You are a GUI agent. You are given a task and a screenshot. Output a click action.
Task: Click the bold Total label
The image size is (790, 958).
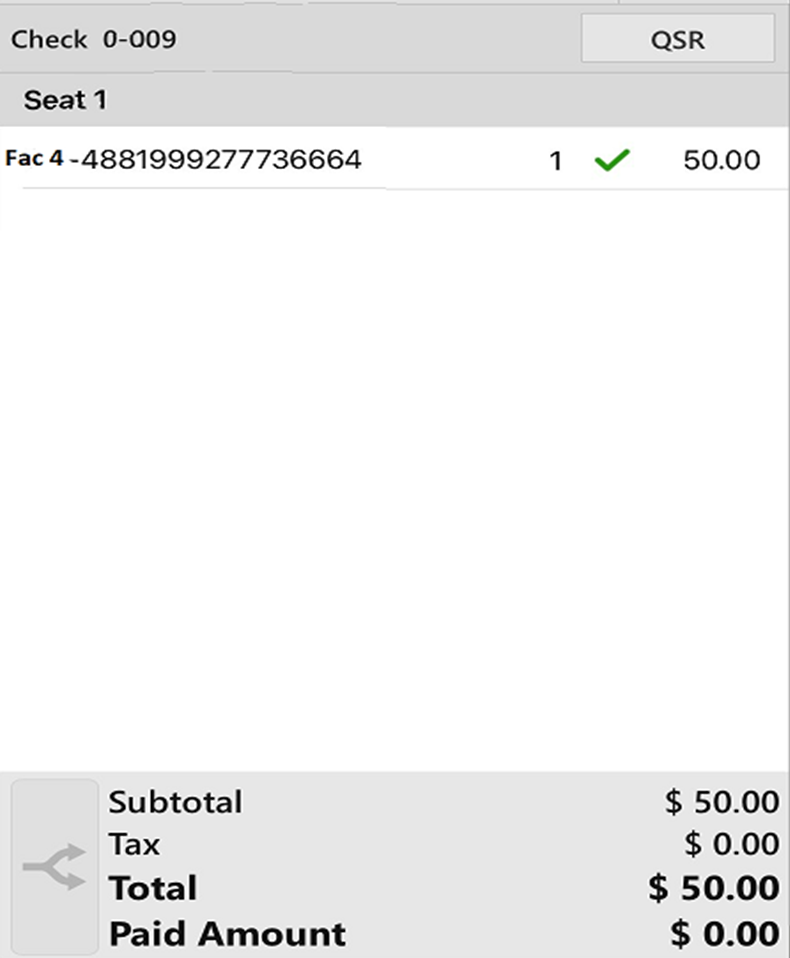point(153,888)
